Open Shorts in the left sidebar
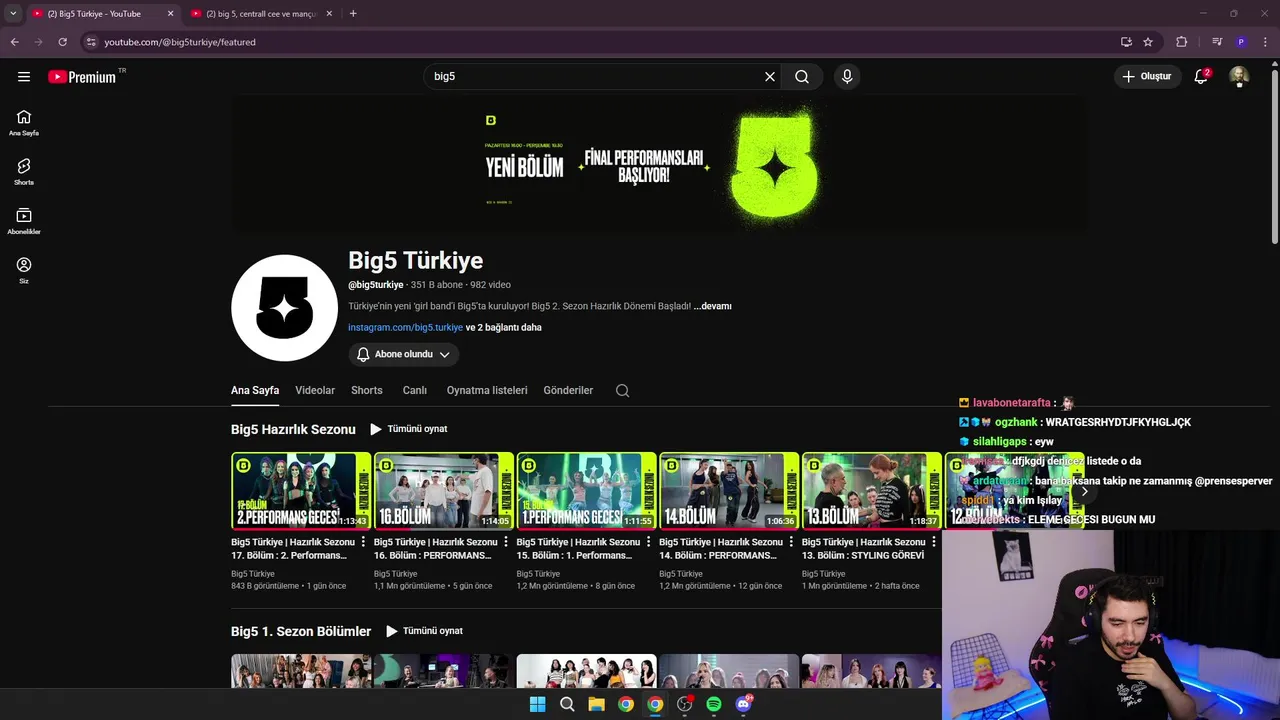 point(24,172)
